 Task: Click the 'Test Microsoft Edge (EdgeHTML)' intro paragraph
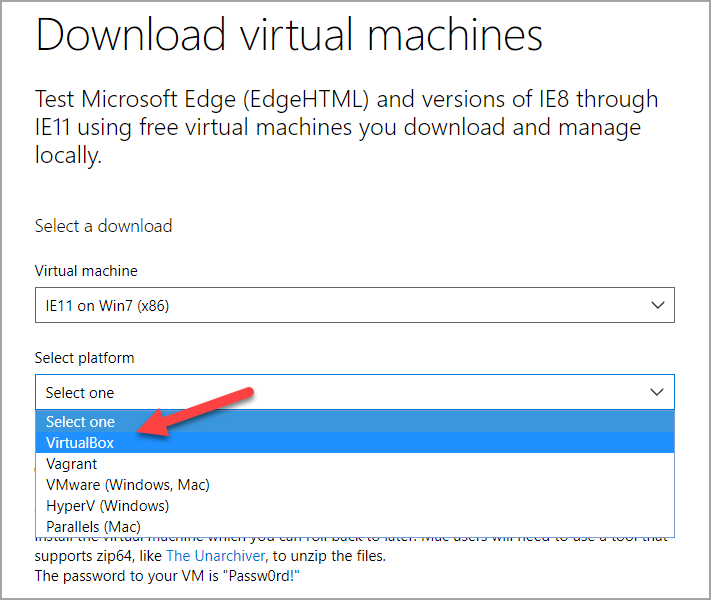point(346,127)
